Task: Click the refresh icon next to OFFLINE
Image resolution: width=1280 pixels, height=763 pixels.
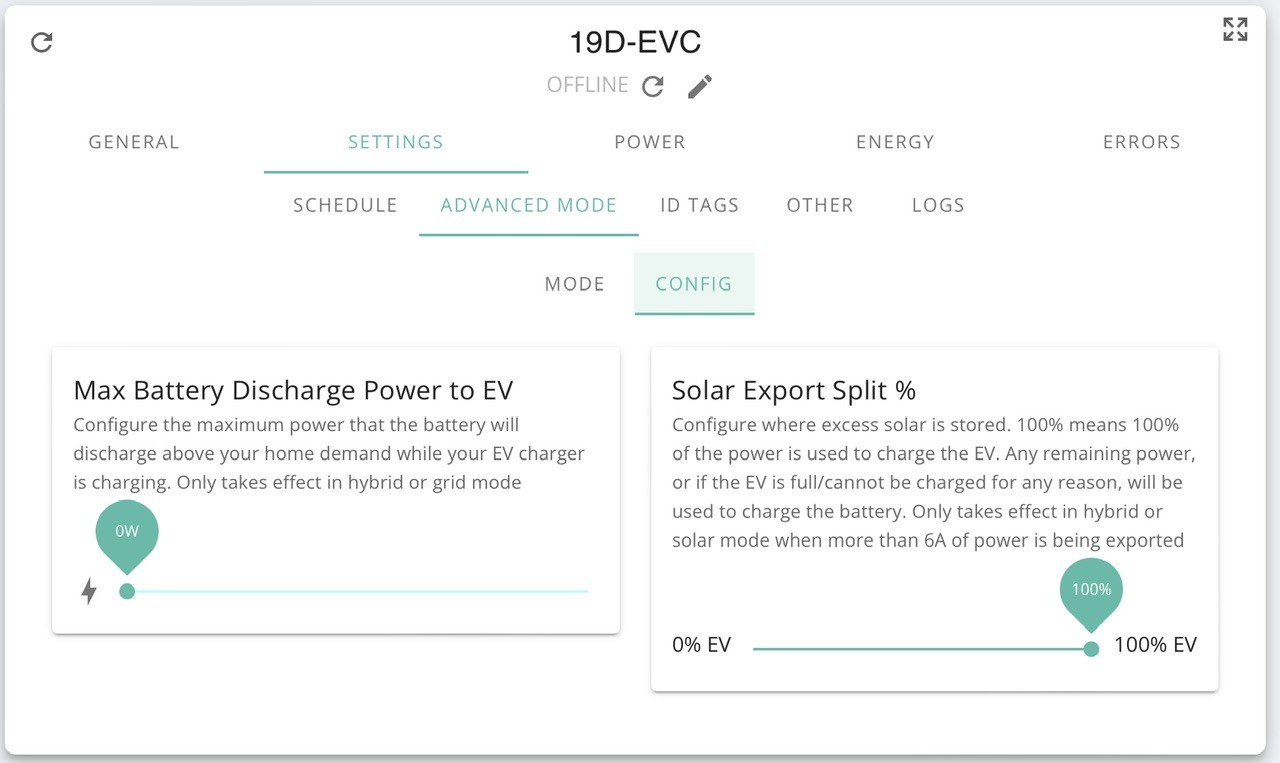Action: coord(653,86)
